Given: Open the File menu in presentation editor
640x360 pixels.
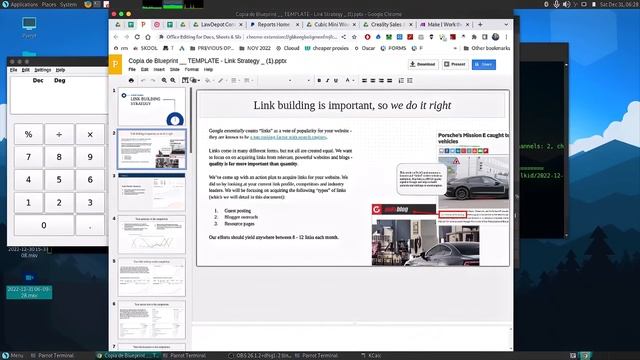Looking at the screenshot, I should [x=132, y=70].
